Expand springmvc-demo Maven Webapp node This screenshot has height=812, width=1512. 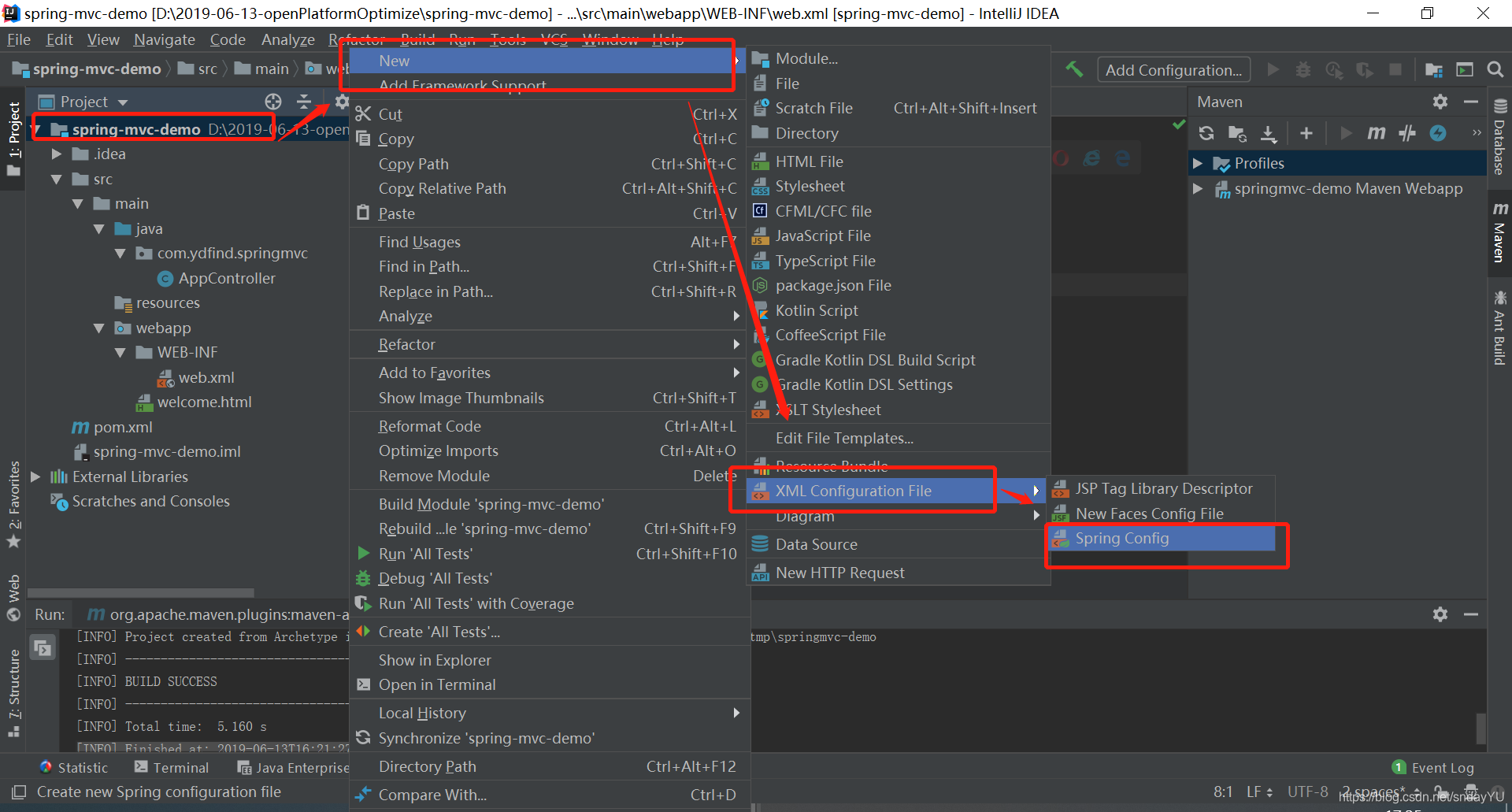1198,188
